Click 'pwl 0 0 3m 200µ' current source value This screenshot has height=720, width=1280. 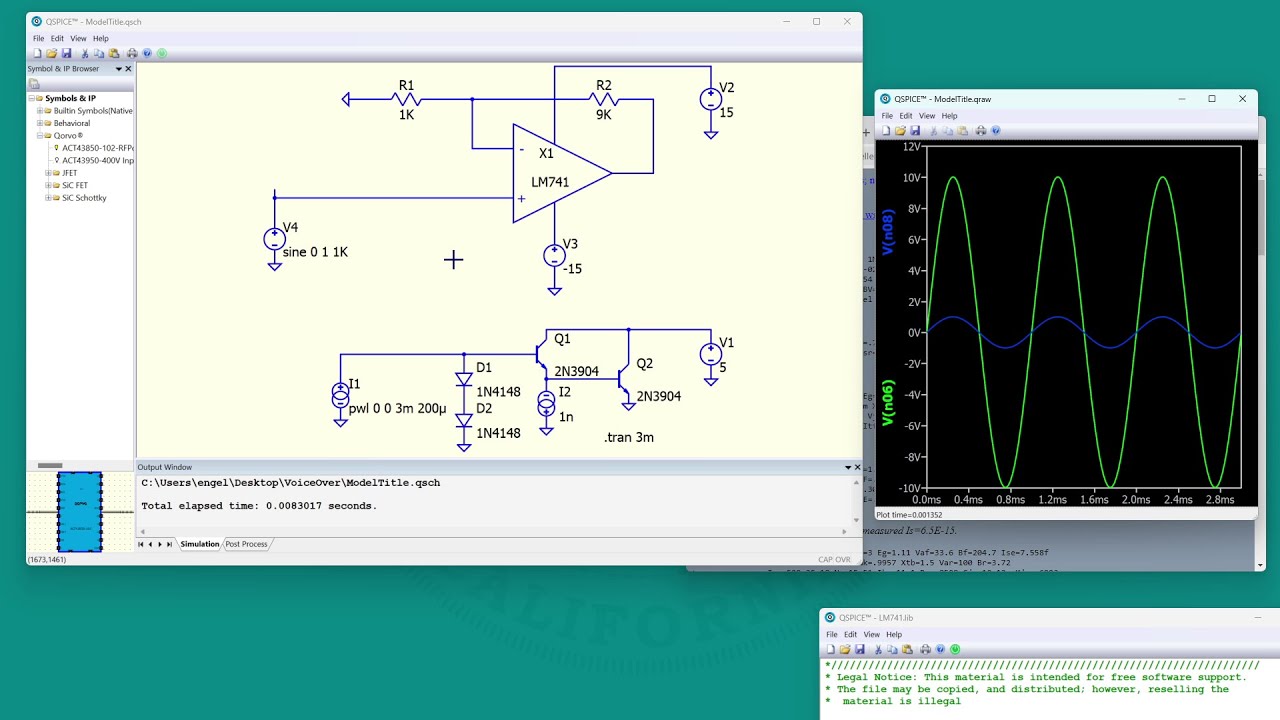[398, 409]
